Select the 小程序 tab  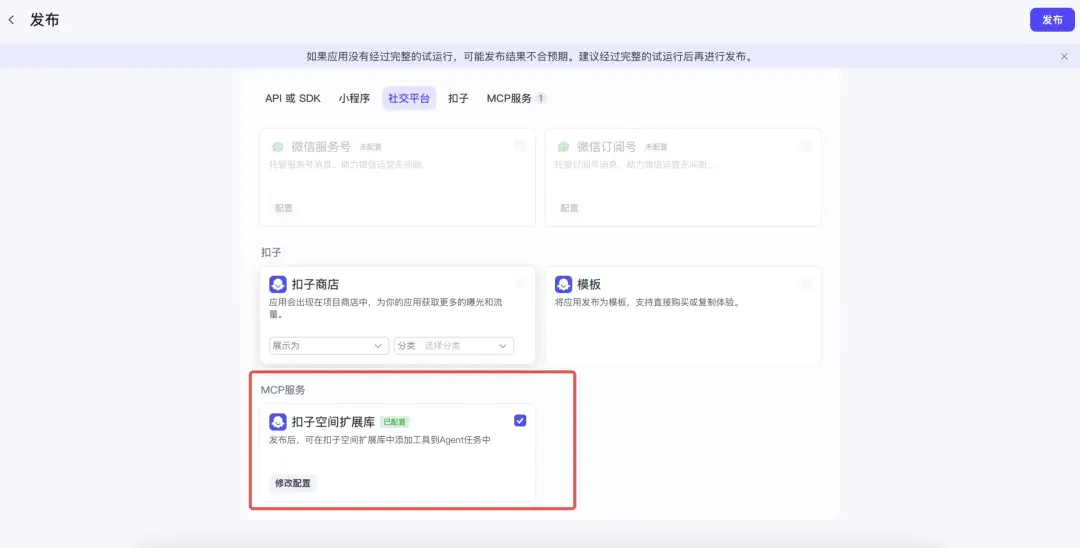pos(354,98)
